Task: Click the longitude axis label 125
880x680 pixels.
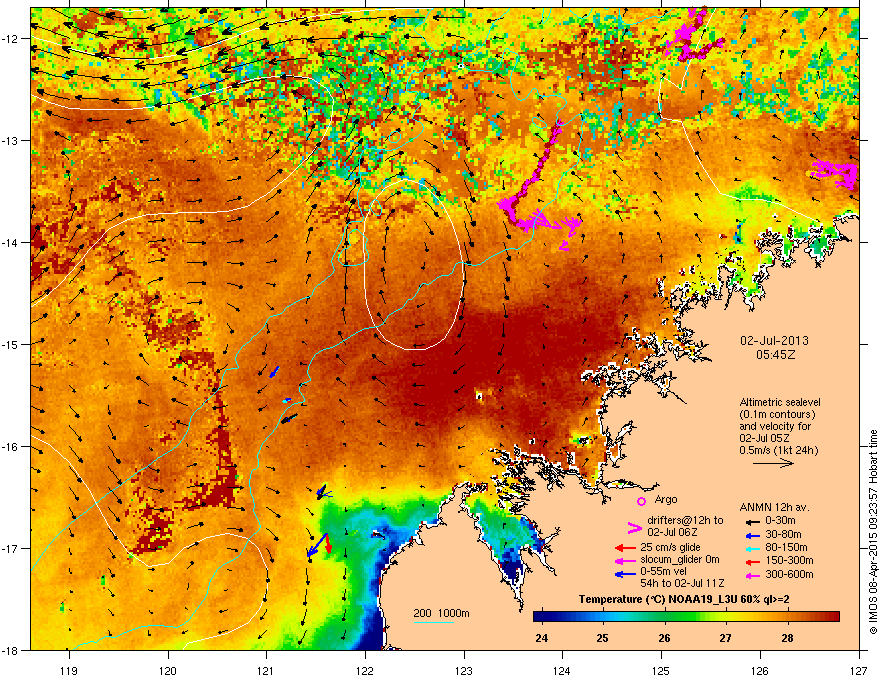Action: click(661, 670)
